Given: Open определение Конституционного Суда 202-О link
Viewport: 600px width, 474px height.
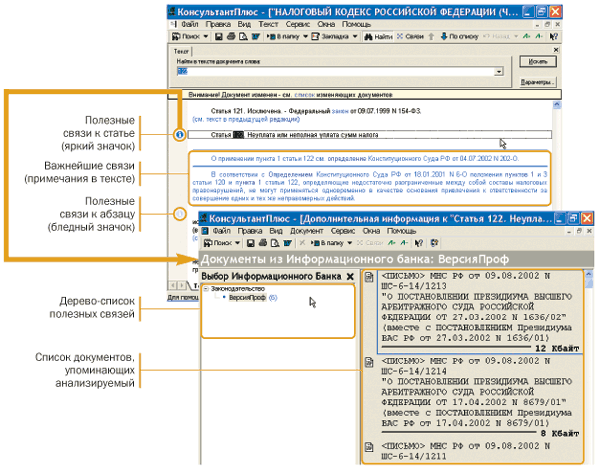Looking at the screenshot, I should (x=423, y=158).
